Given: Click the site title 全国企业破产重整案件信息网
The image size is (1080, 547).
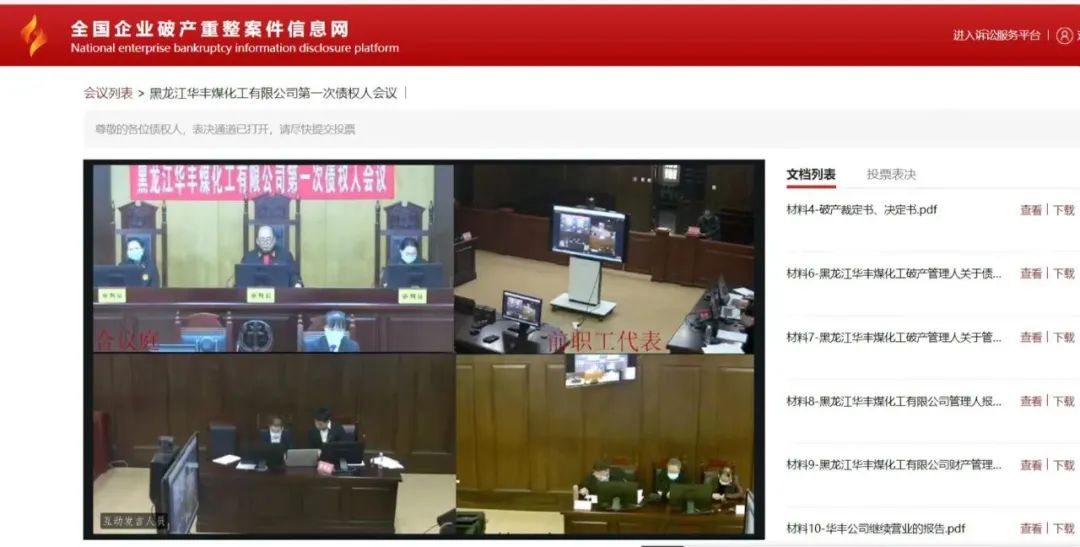Looking at the screenshot, I should [210, 28].
